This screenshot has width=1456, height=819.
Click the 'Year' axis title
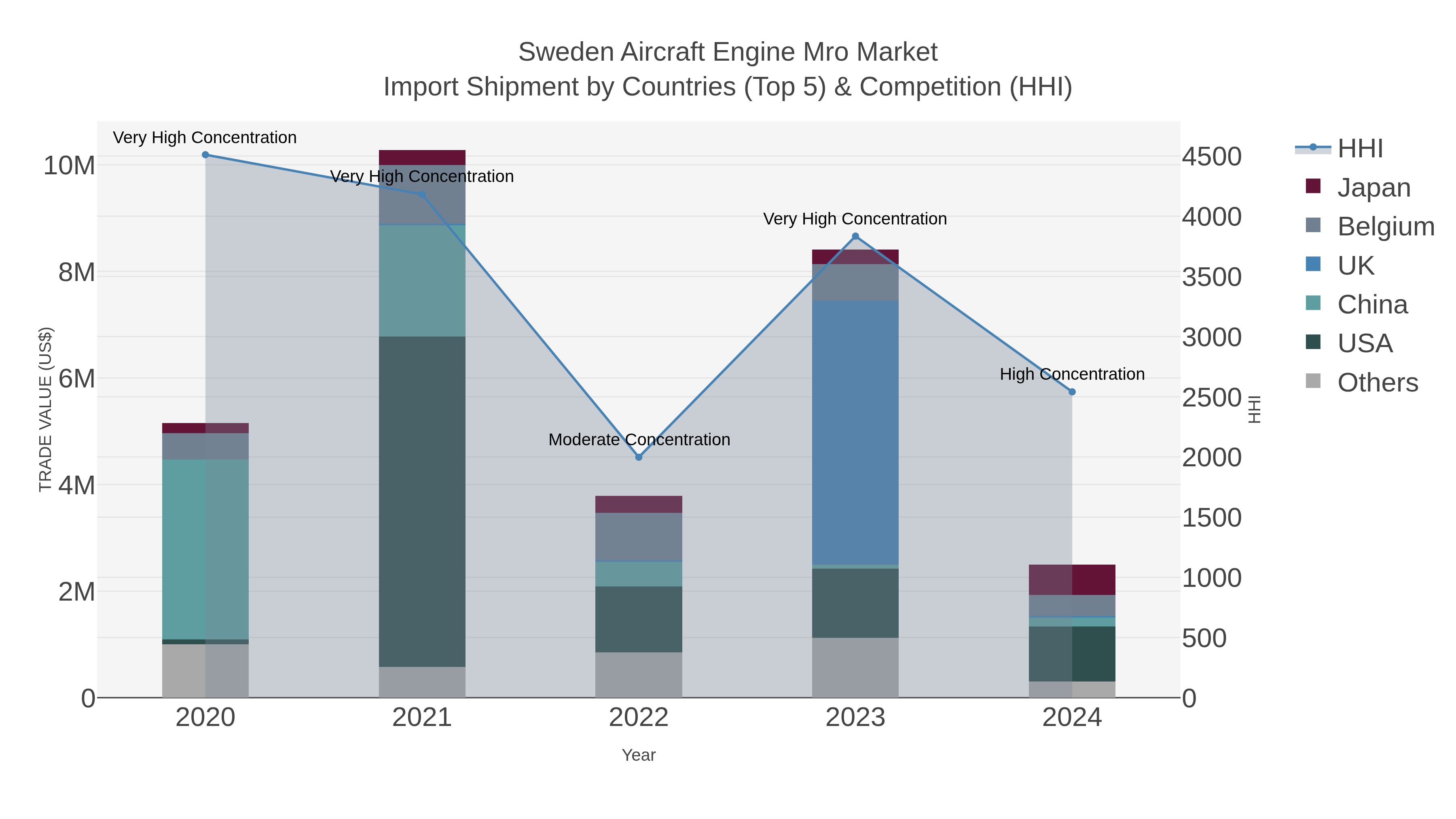639,755
